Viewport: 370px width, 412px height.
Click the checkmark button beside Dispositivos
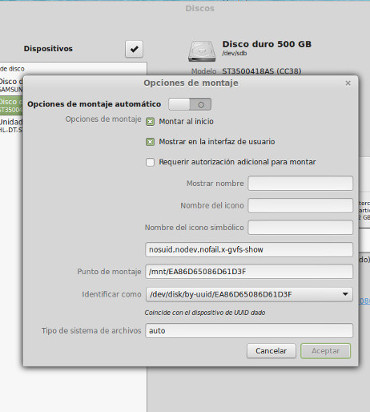(x=134, y=49)
